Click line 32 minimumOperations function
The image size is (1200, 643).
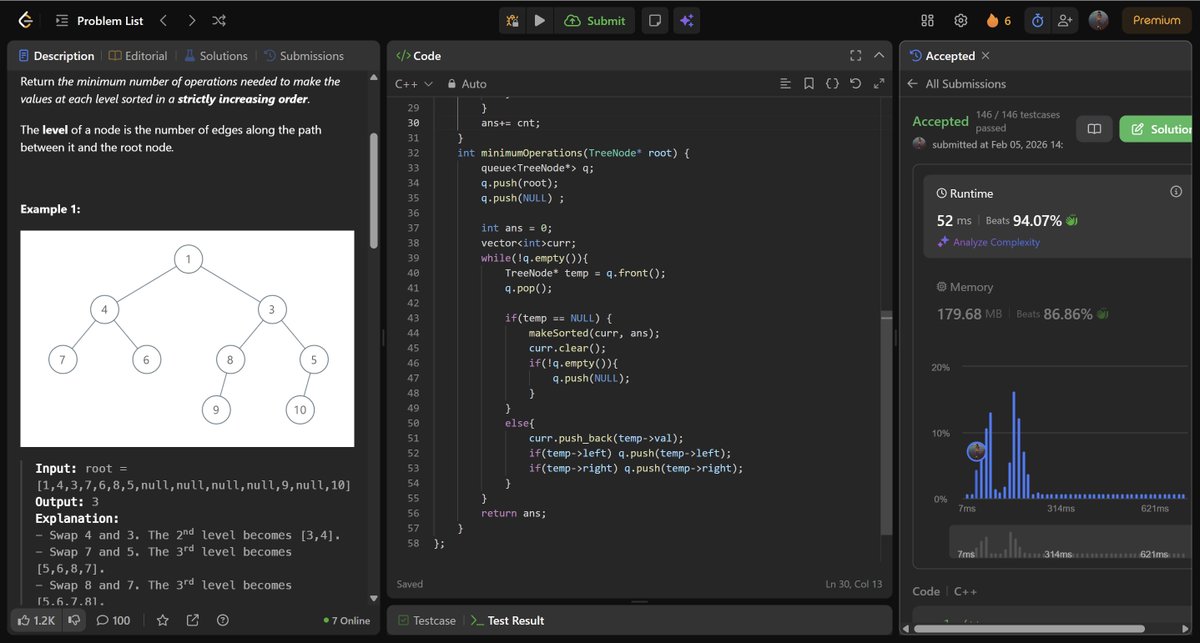click(573, 153)
